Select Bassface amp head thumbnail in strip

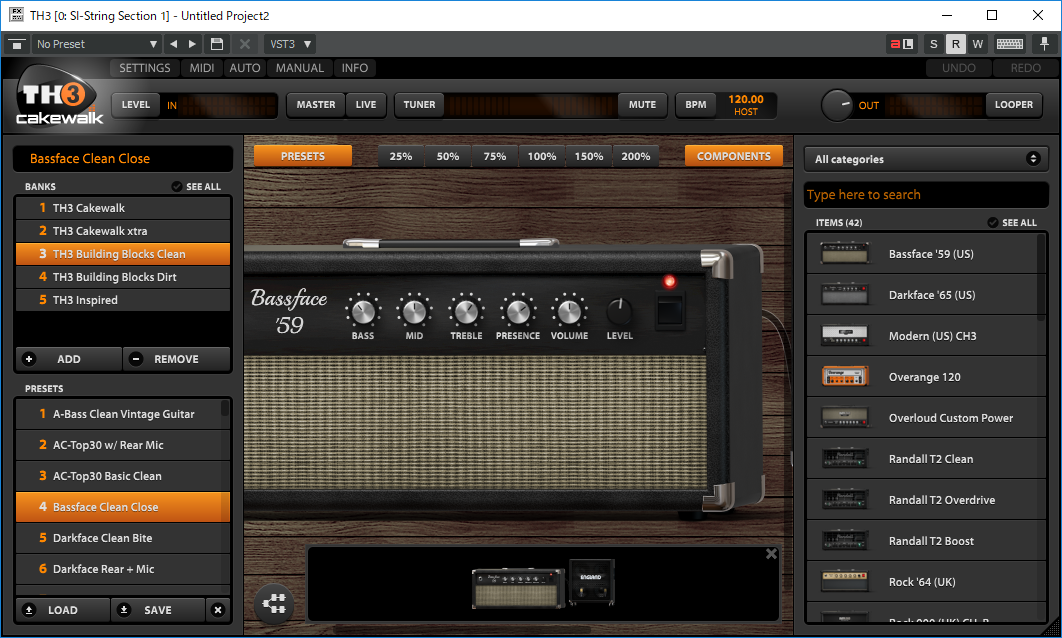point(519,588)
